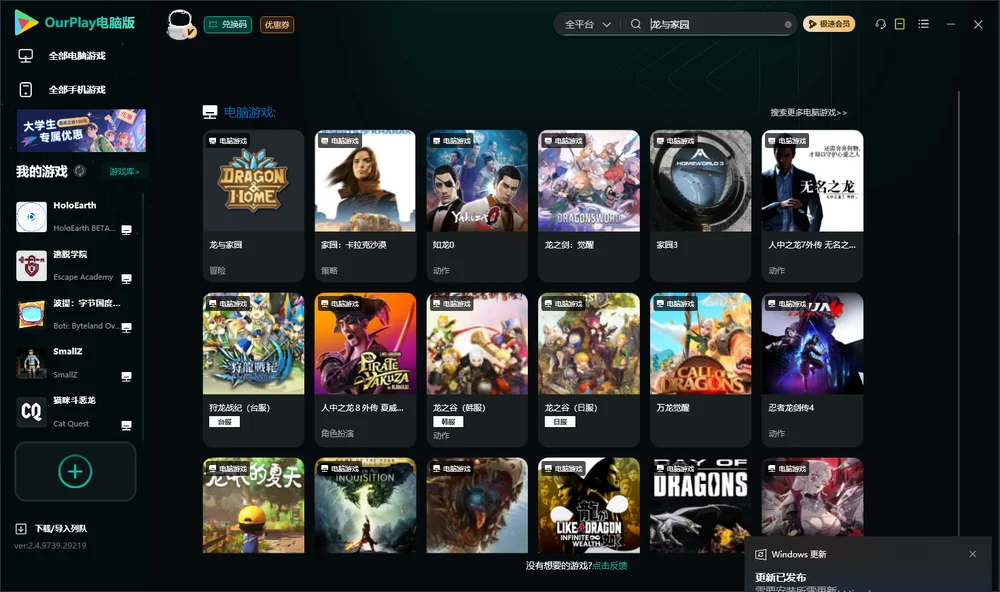
Task: Click the 电脑游戏 section header icon
Action: tap(210, 112)
